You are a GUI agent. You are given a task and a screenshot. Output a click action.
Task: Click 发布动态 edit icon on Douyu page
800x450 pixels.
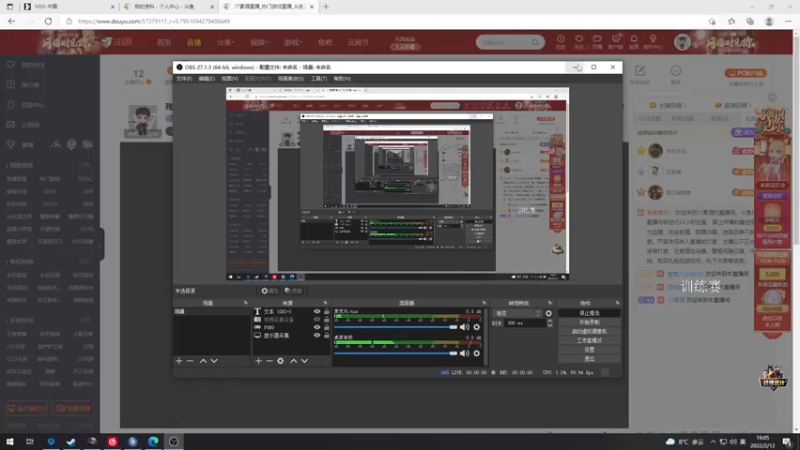640,70
